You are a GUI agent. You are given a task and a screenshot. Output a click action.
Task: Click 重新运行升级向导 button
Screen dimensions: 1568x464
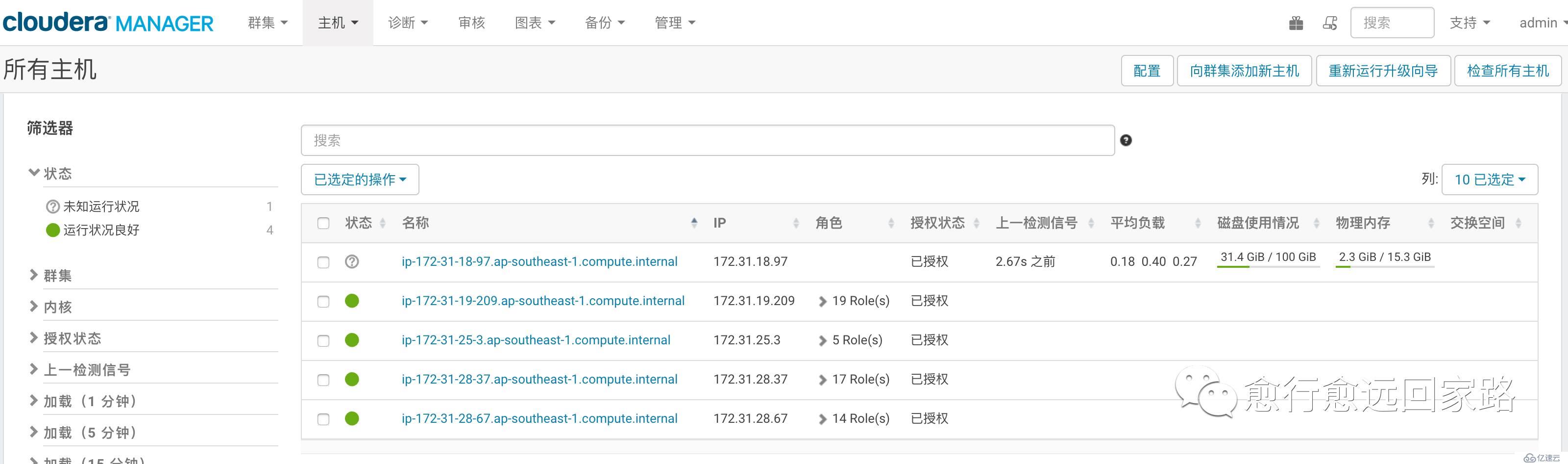click(1384, 71)
